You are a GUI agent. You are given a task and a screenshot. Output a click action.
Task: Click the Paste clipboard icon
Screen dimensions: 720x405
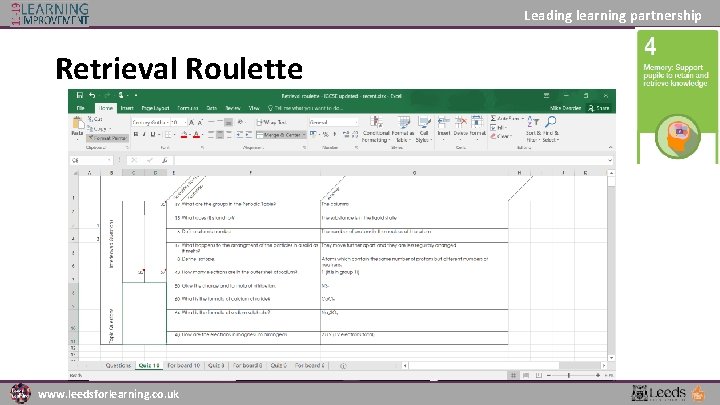[x=77, y=123]
